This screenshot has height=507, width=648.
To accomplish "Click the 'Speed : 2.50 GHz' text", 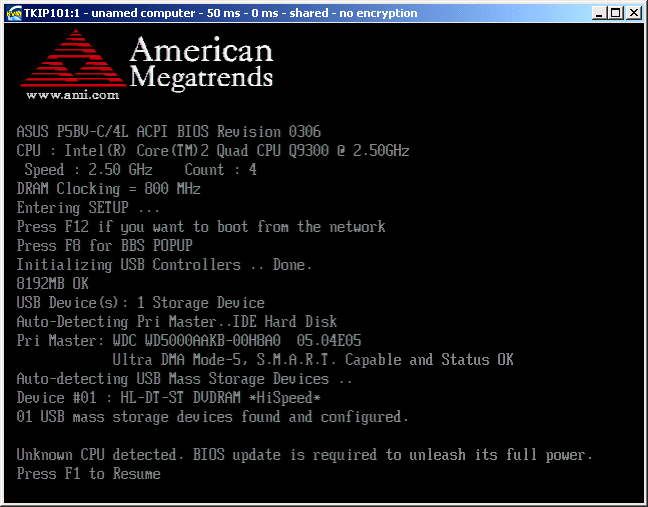I will (88, 169).
